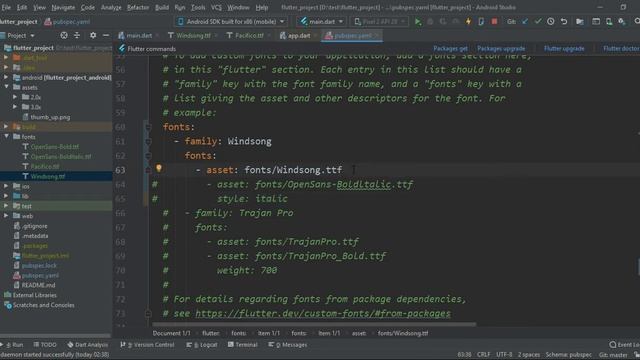Open the main.dart run configuration dropdown
The height and width of the screenshot is (360, 640).
[322, 22]
